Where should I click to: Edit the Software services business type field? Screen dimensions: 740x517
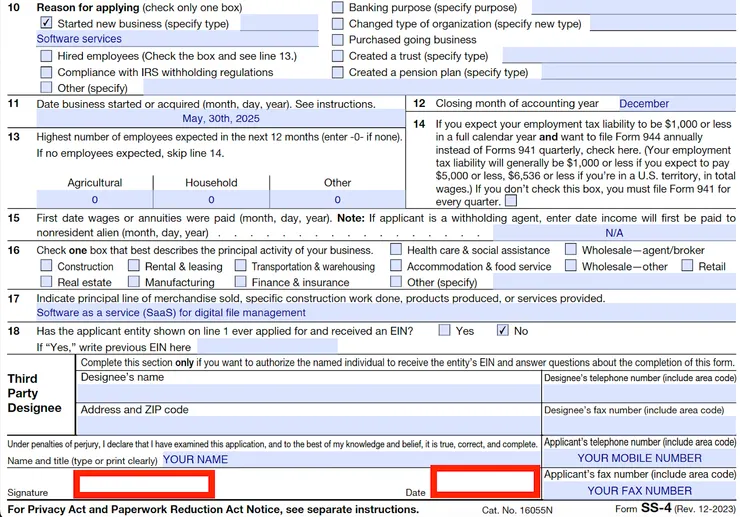click(177, 39)
